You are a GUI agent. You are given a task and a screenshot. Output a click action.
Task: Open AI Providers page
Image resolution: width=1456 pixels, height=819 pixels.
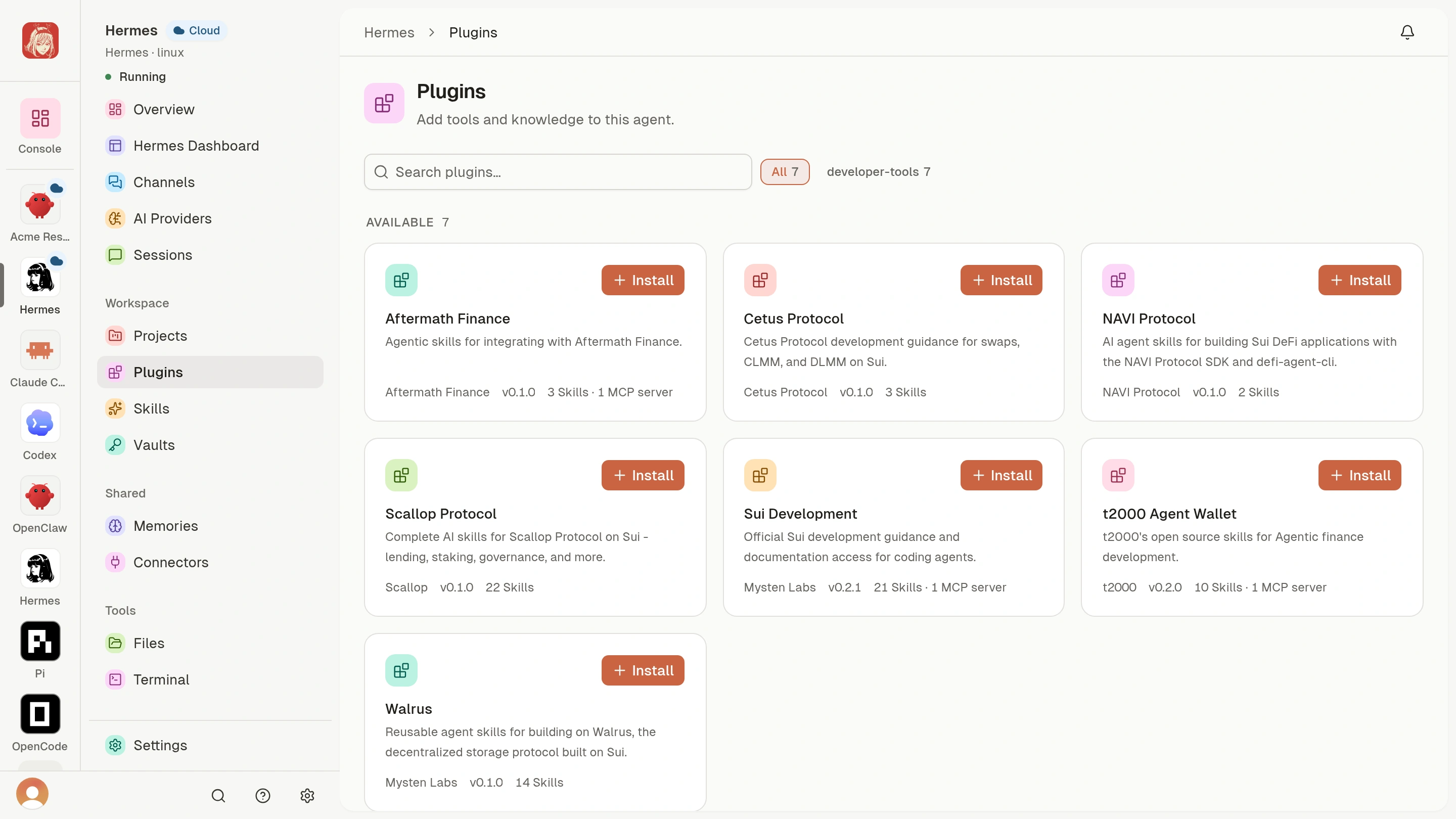(210, 218)
